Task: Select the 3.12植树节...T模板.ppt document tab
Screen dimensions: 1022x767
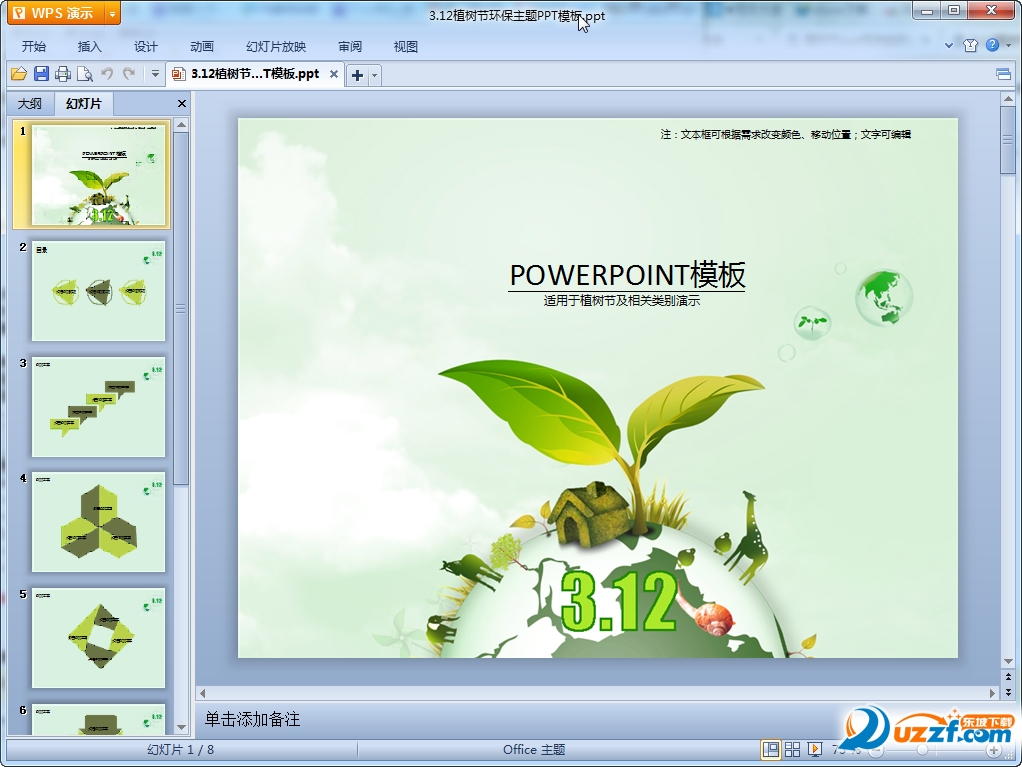Action: (x=254, y=74)
